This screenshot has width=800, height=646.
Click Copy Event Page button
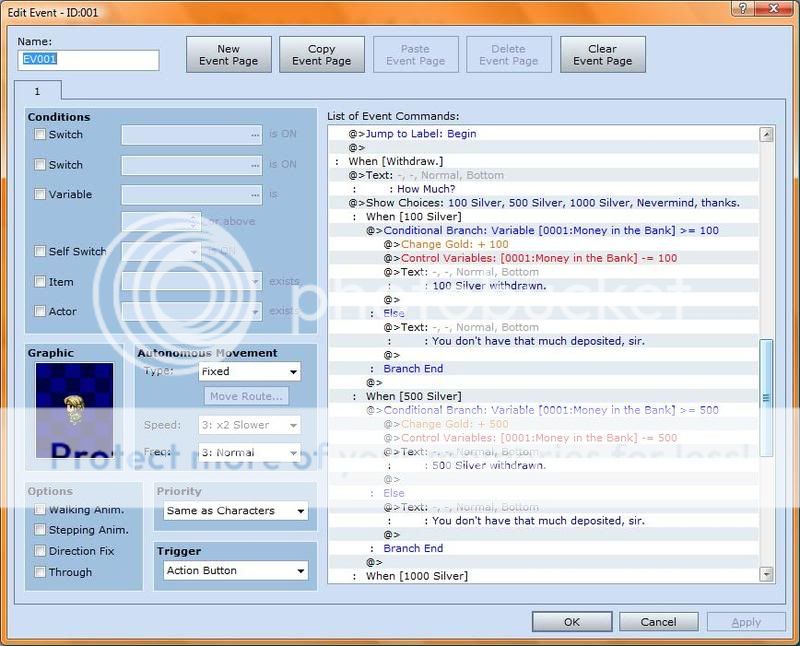click(x=322, y=55)
